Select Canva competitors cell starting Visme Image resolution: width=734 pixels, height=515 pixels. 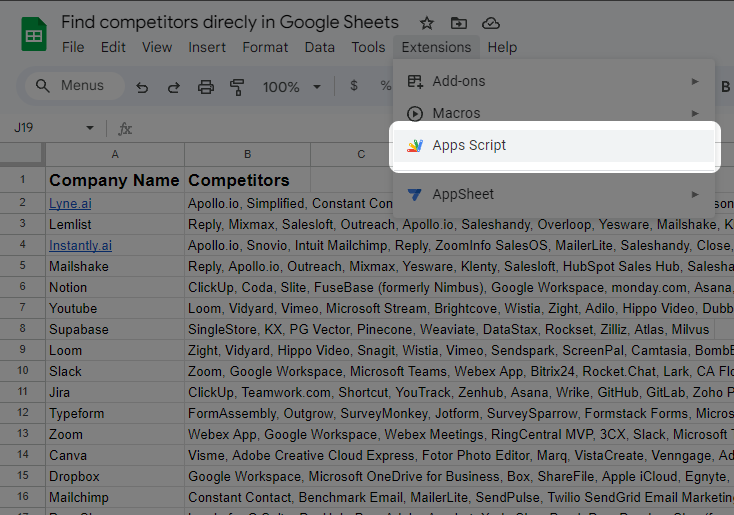[x=459, y=456]
